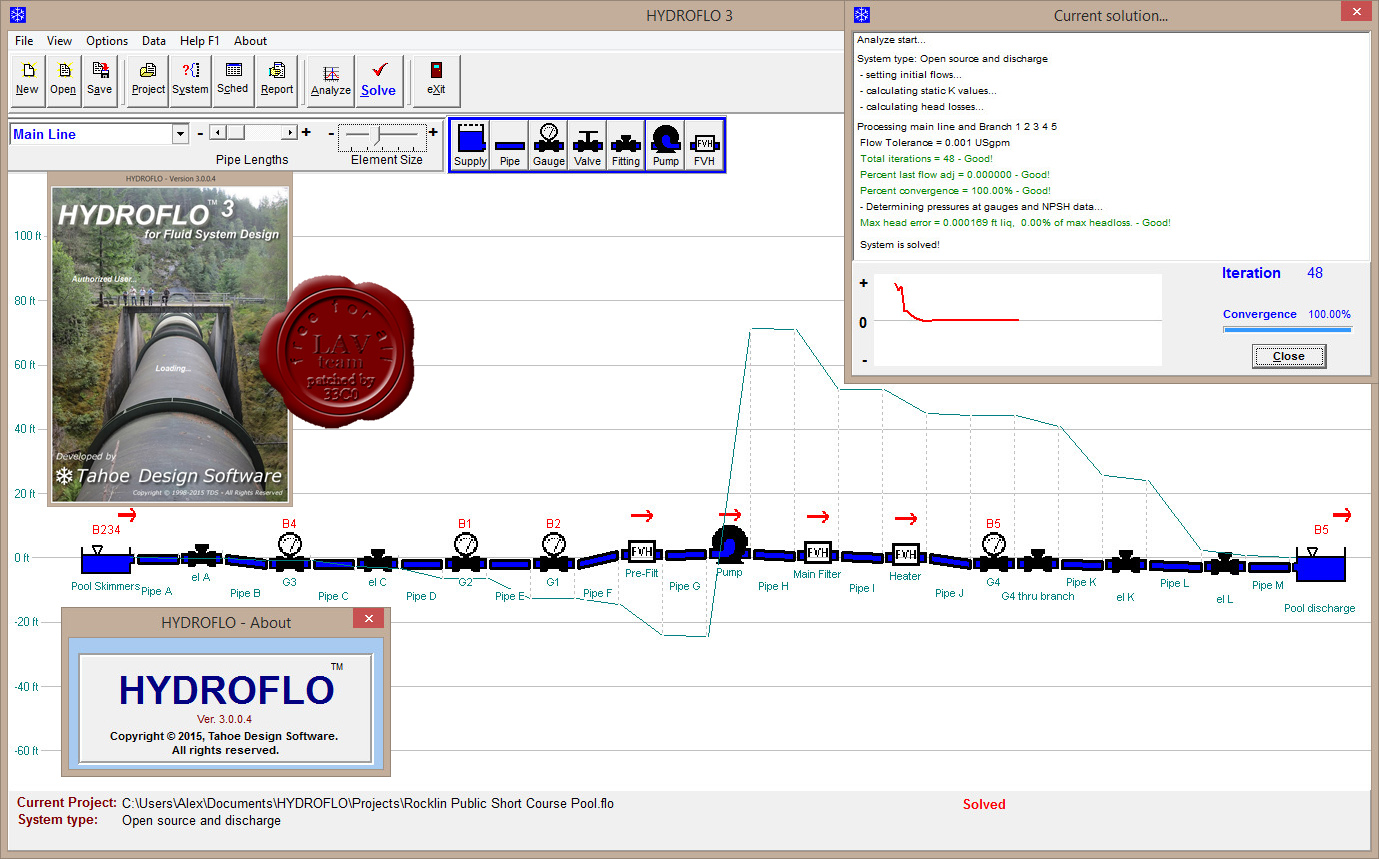Click the G1 gauge symbol

[x=553, y=553]
